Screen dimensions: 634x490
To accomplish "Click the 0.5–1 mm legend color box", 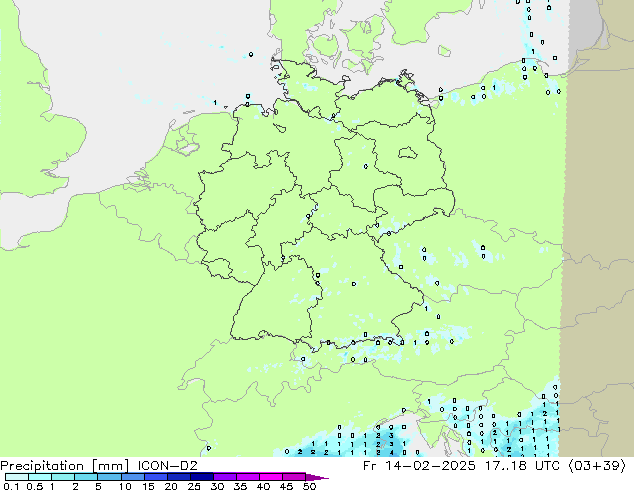I will 40,477.
